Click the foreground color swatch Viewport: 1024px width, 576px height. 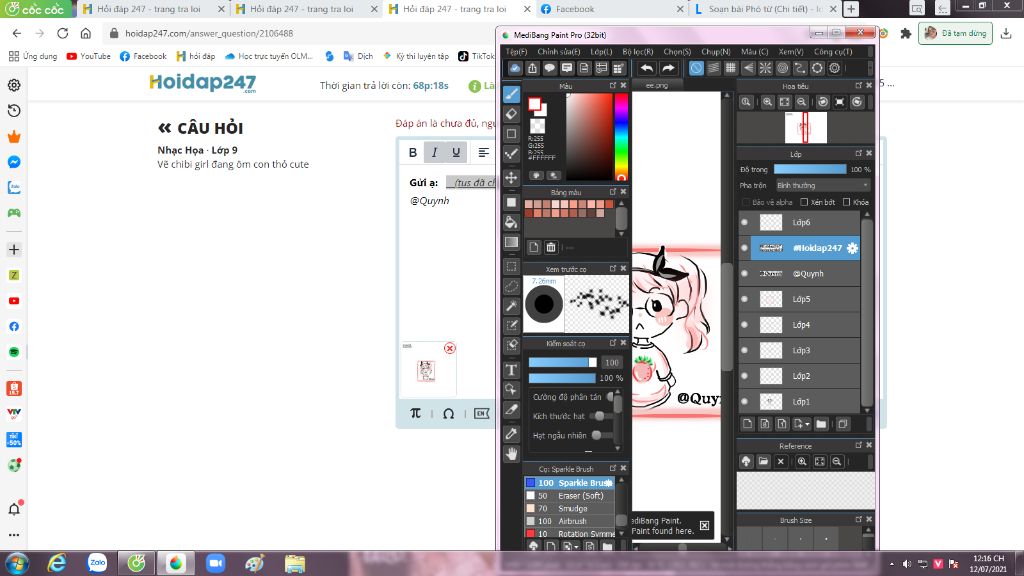point(534,104)
